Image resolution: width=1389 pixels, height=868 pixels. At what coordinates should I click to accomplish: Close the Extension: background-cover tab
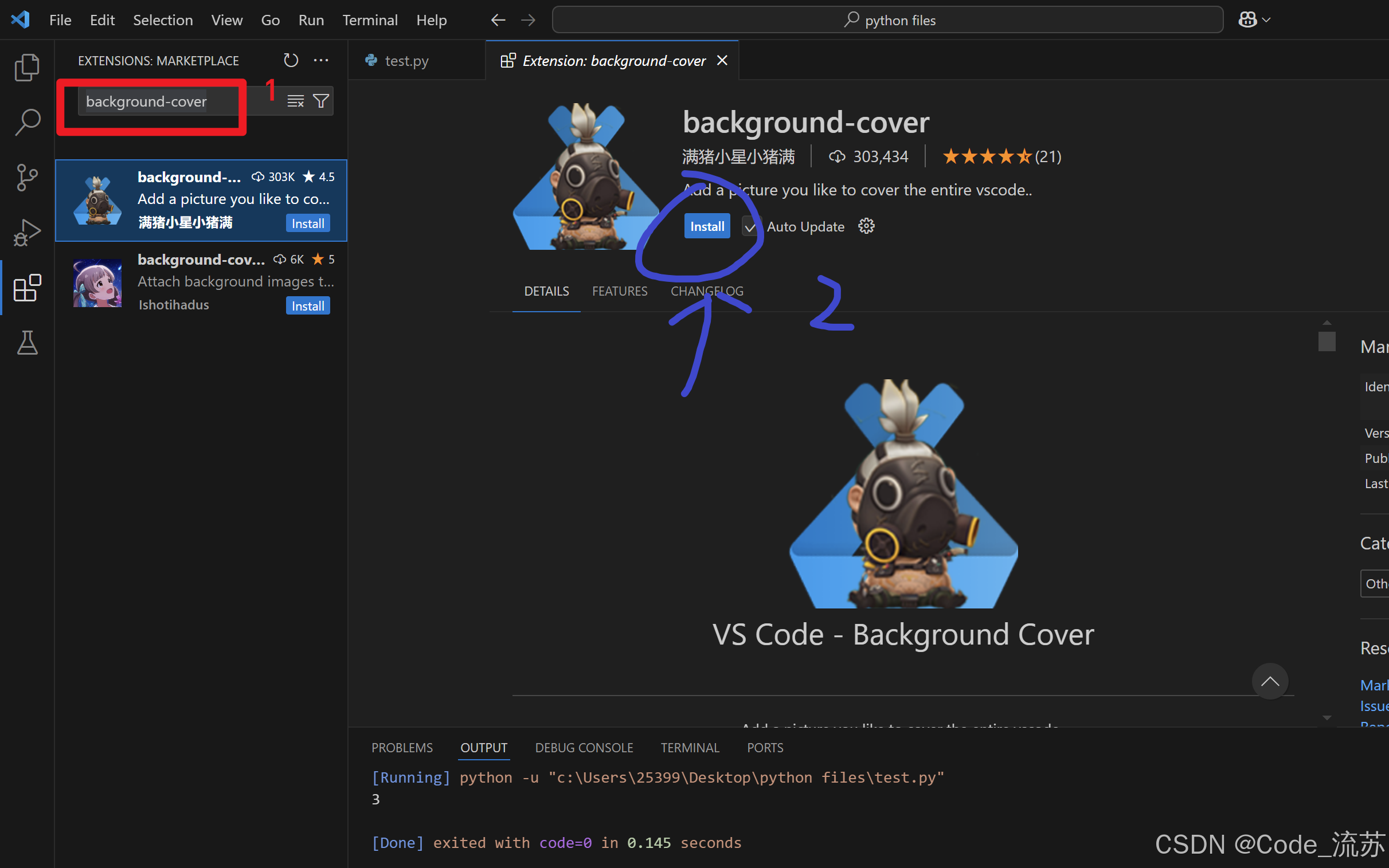coord(722,60)
